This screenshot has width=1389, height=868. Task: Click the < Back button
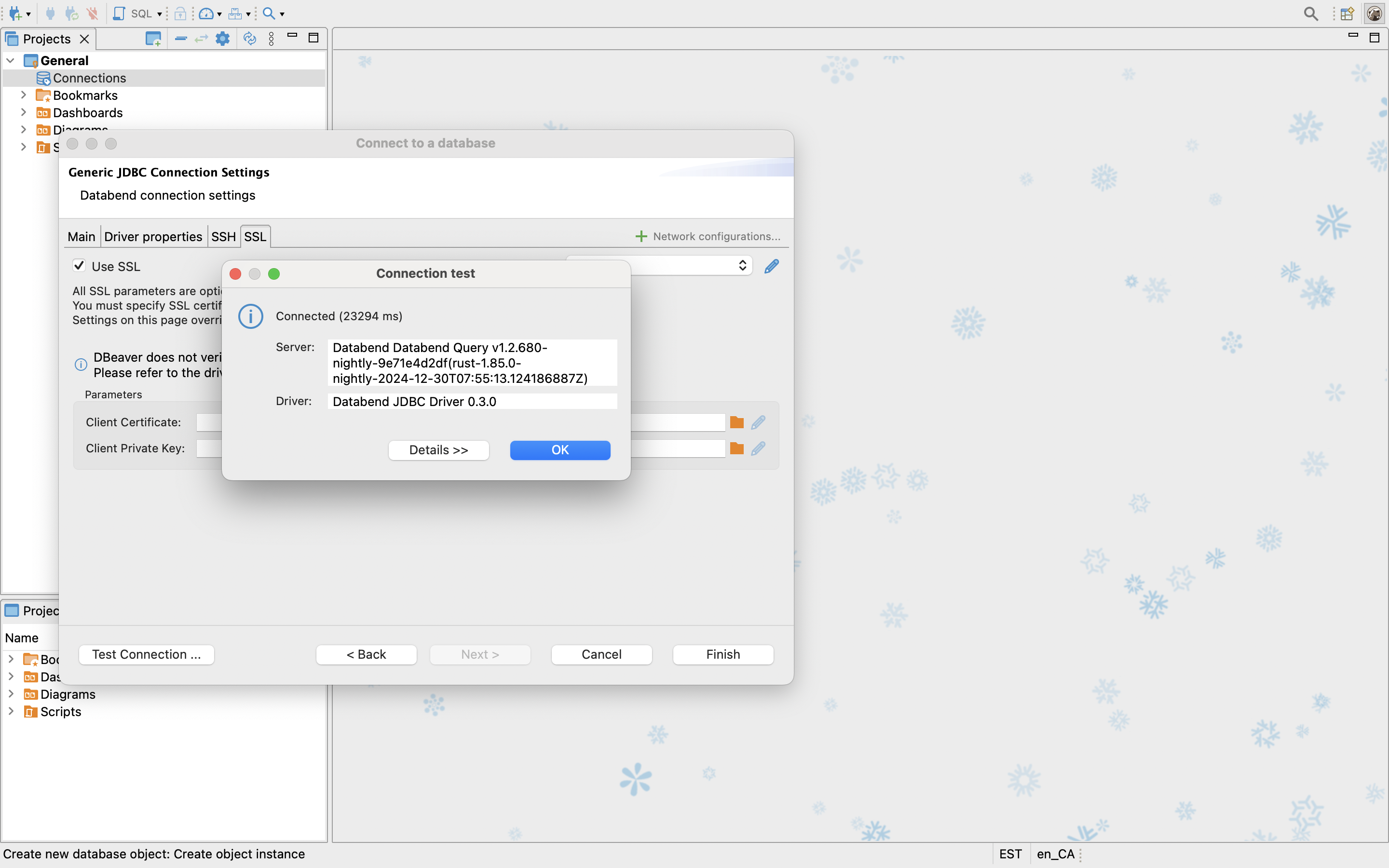point(366,654)
